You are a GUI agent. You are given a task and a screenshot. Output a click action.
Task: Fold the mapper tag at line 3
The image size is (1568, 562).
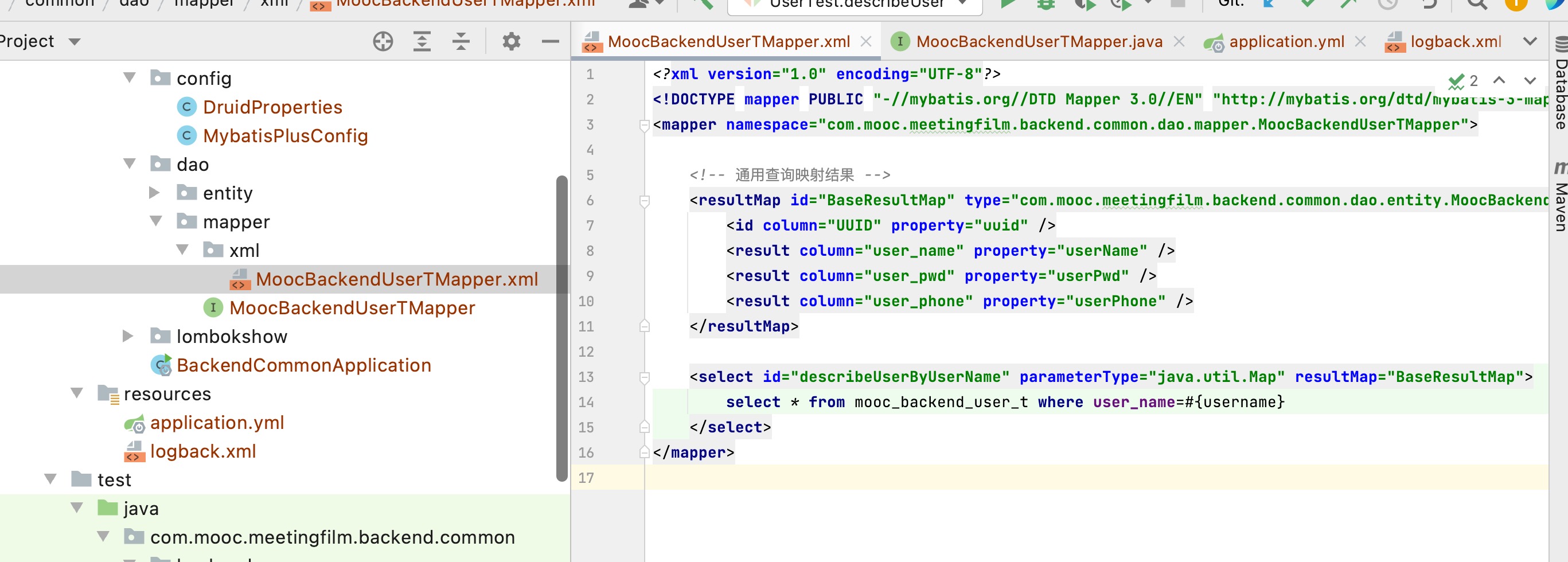pyautogui.click(x=645, y=125)
